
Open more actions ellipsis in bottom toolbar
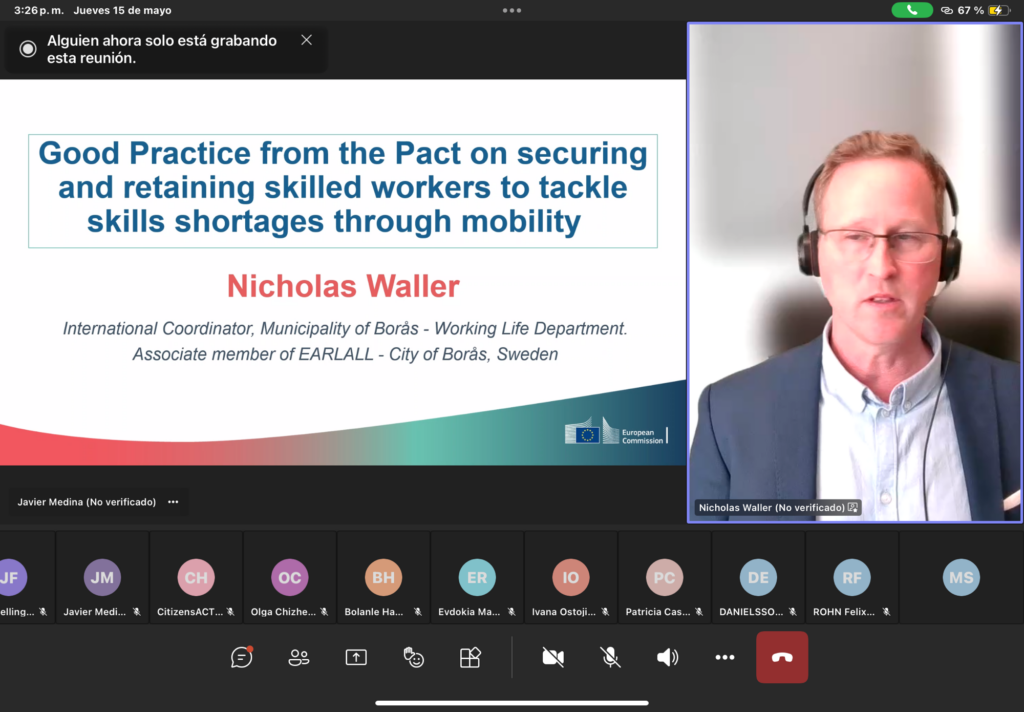pyautogui.click(x=725, y=657)
